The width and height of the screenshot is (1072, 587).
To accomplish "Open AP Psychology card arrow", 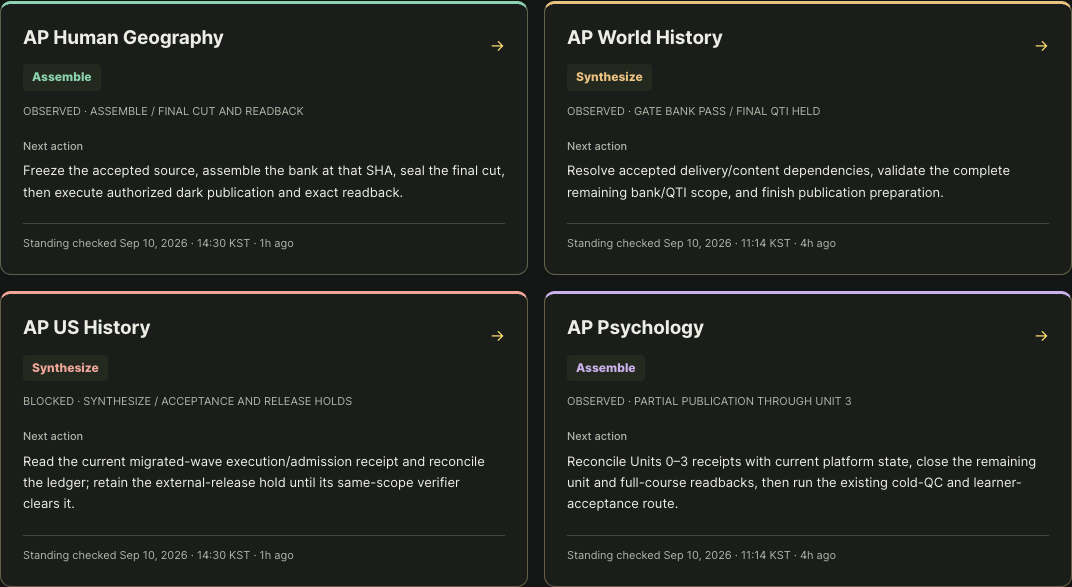I will 1041,336.
